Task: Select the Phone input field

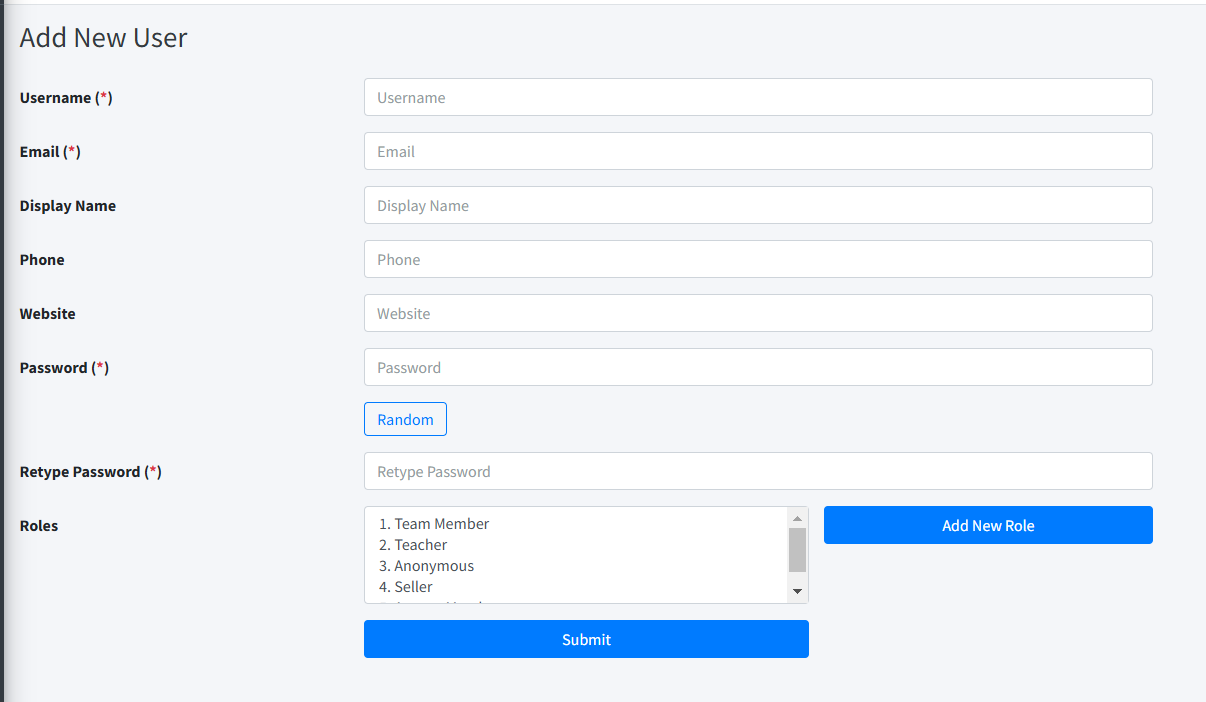Action: 758,259
